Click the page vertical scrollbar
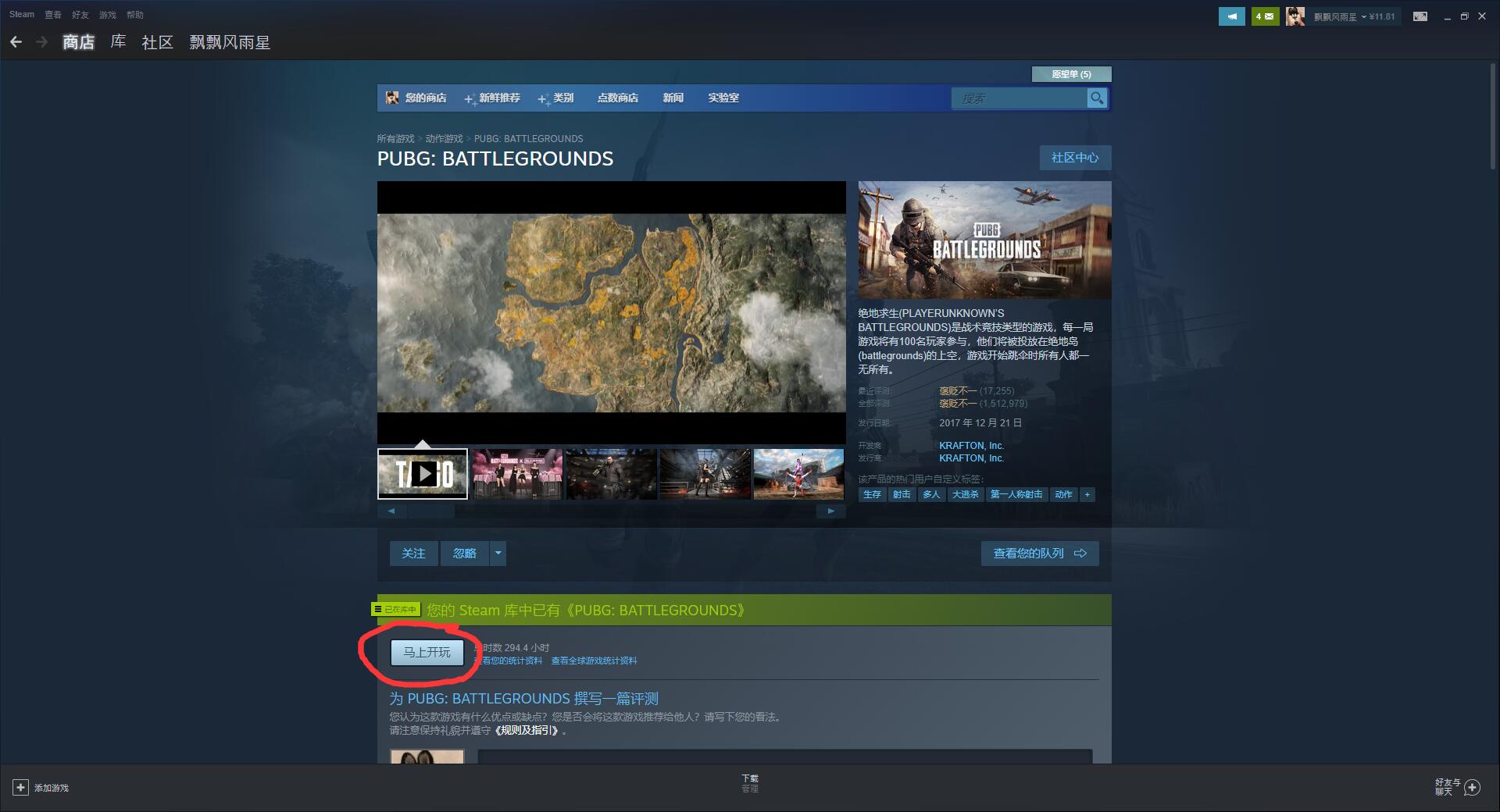The width and height of the screenshot is (1500, 812). pyautogui.click(x=1492, y=116)
